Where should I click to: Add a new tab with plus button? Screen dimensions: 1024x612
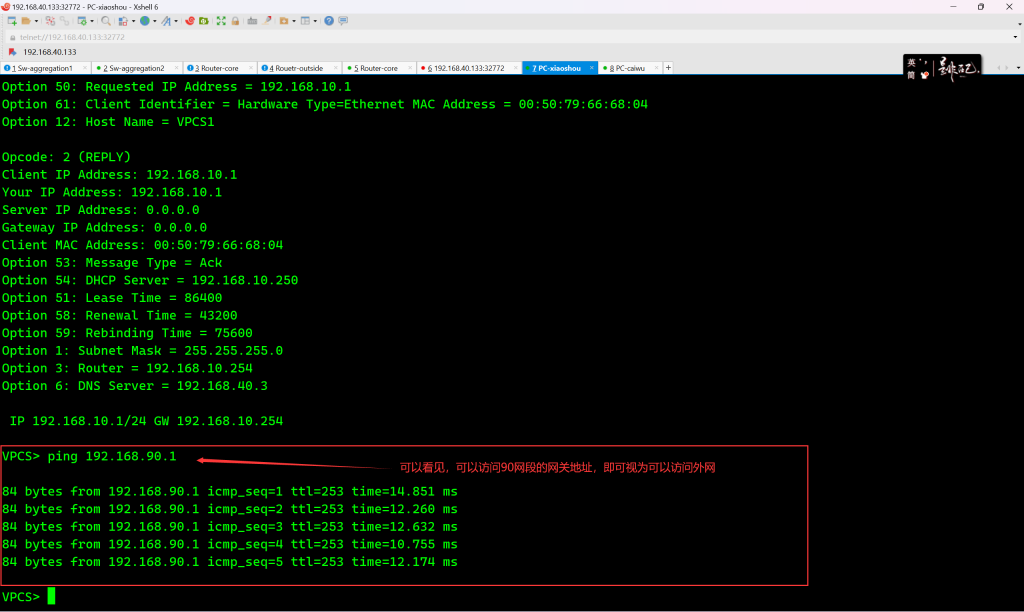(668, 68)
